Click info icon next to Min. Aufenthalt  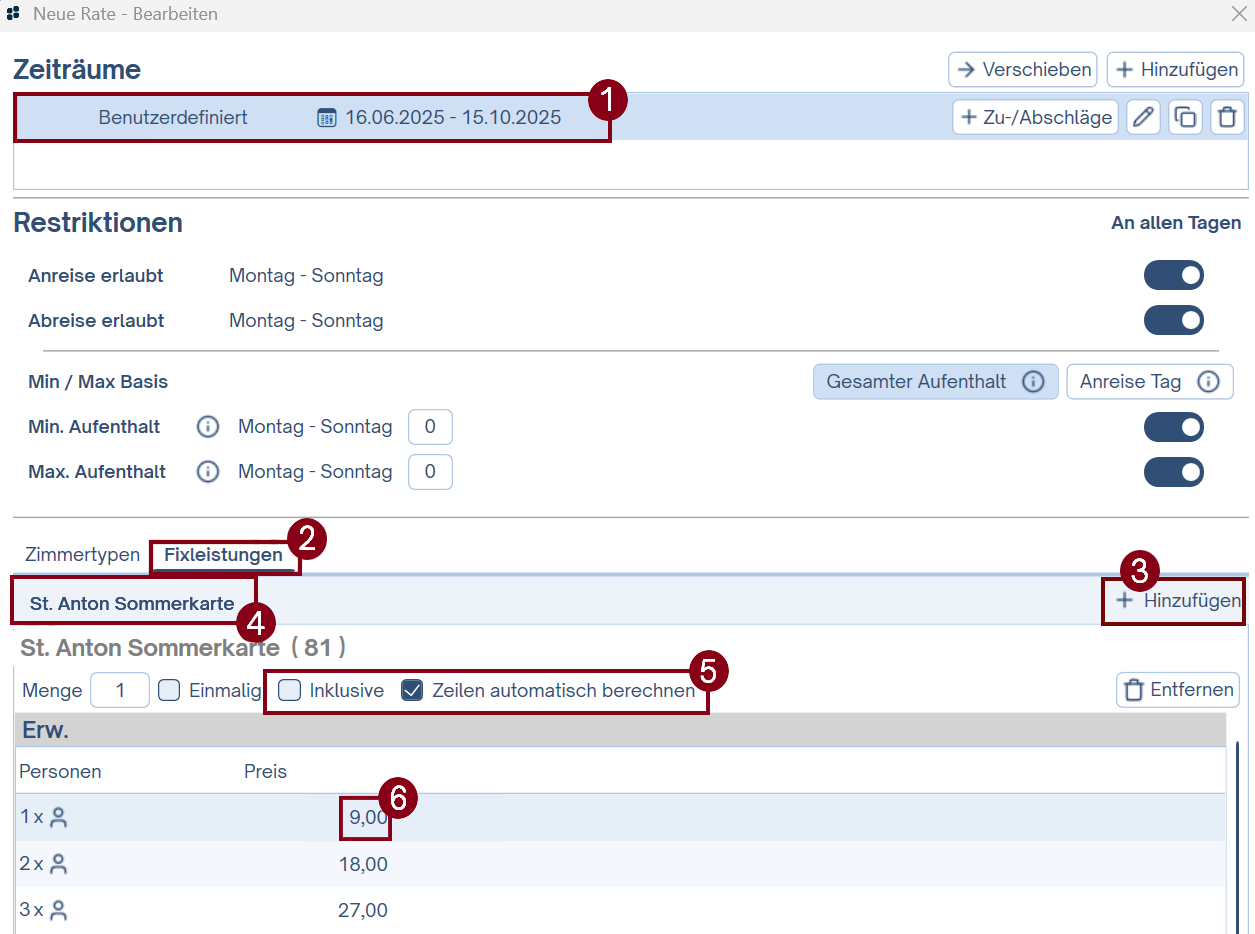tap(207, 427)
